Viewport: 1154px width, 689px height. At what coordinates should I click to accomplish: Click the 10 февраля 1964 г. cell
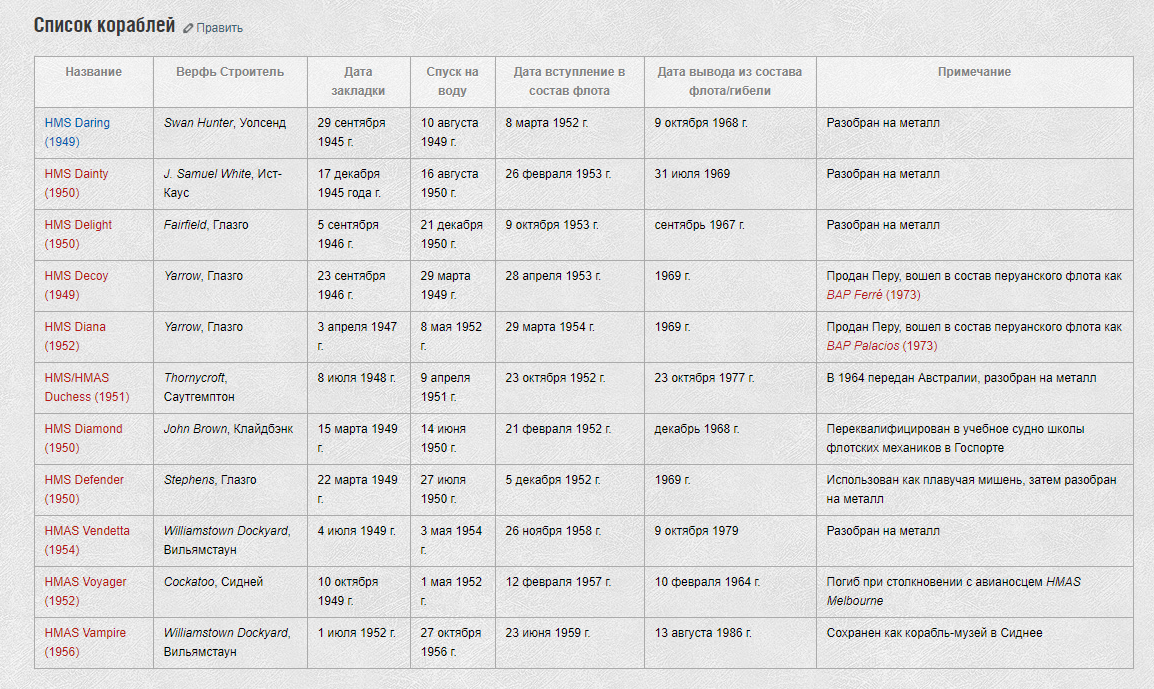[730, 591]
